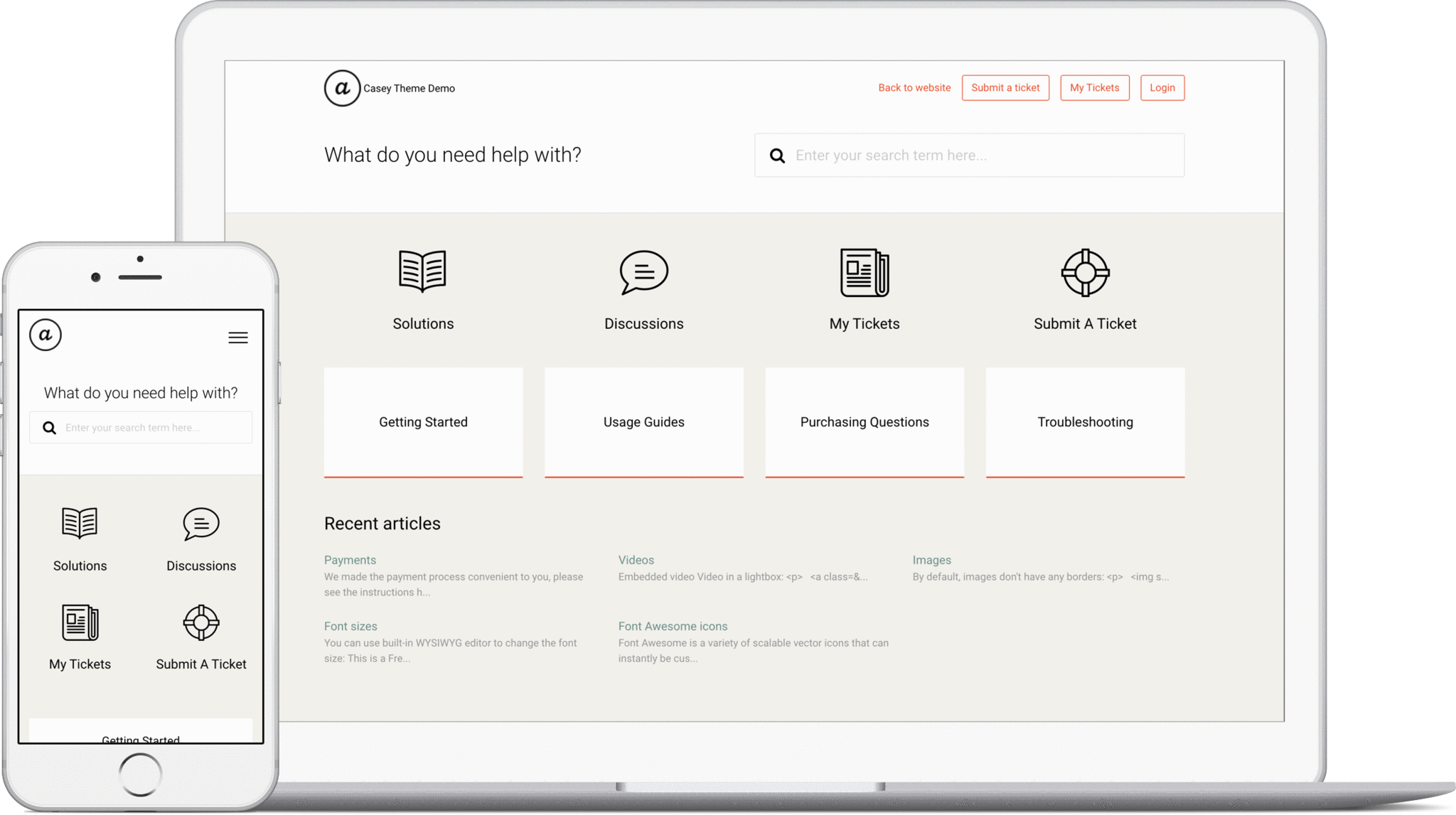This screenshot has height=815, width=1456.
Task: Open the Getting Started category card
Action: (423, 422)
